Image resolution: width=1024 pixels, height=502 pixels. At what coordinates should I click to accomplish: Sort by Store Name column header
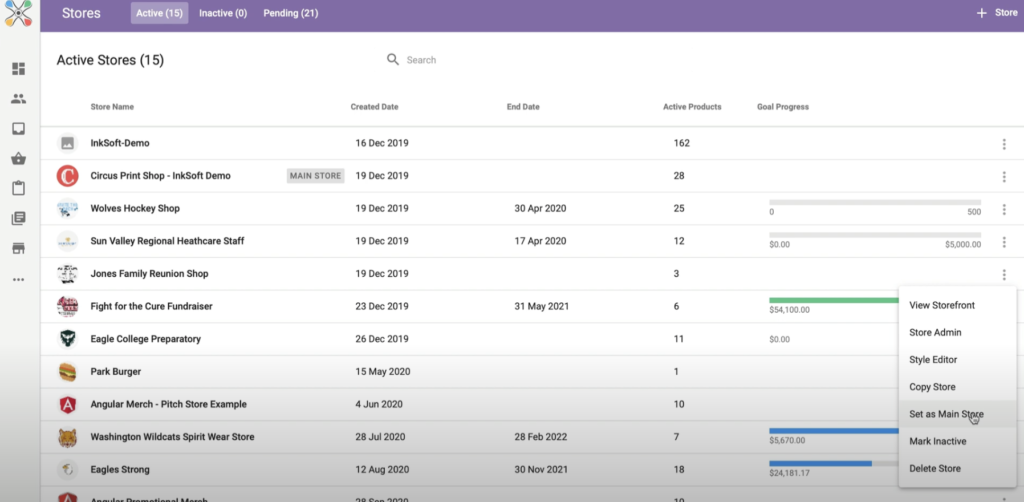coord(112,107)
